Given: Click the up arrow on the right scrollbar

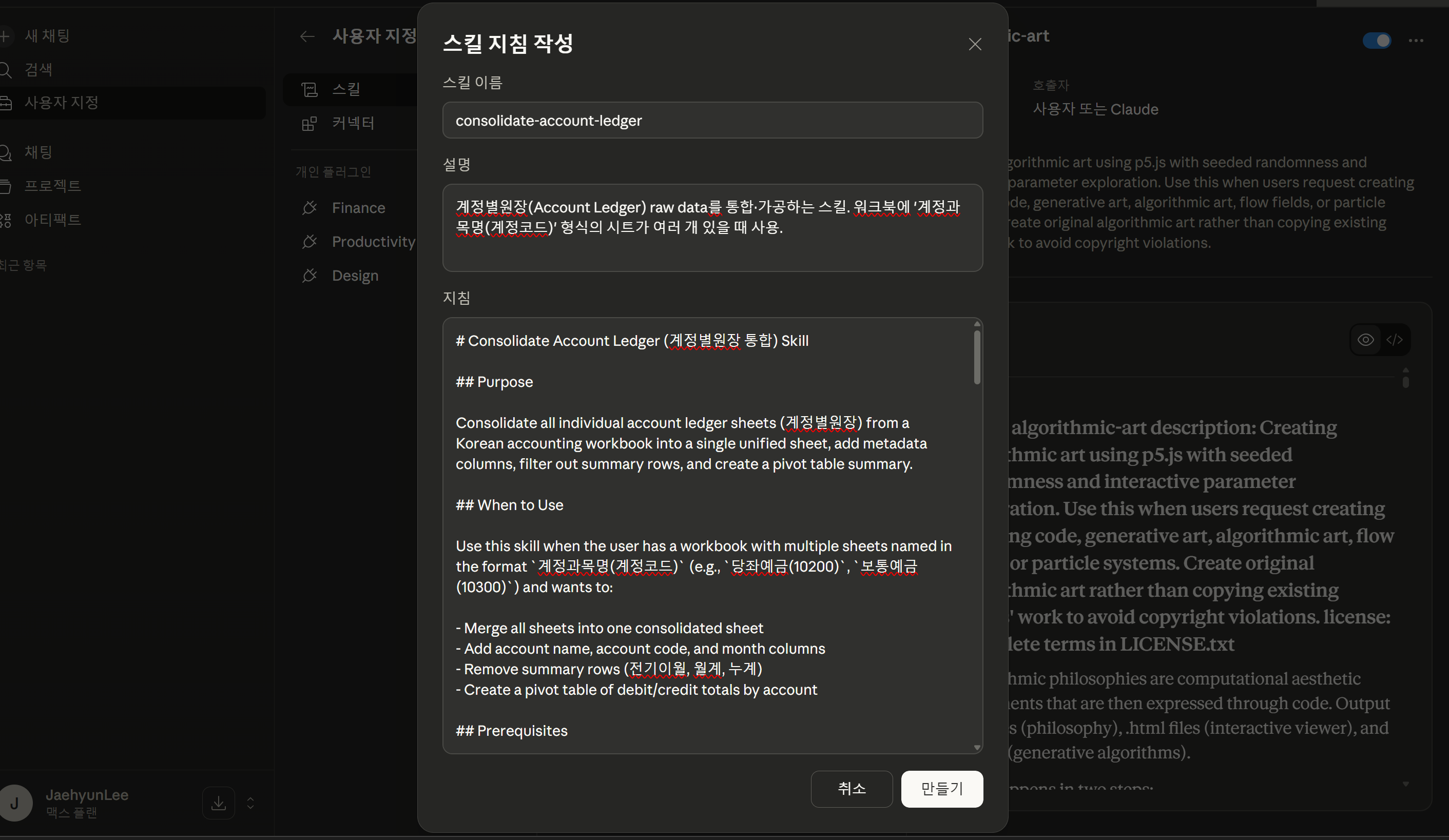Looking at the screenshot, I should click(x=1406, y=378).
